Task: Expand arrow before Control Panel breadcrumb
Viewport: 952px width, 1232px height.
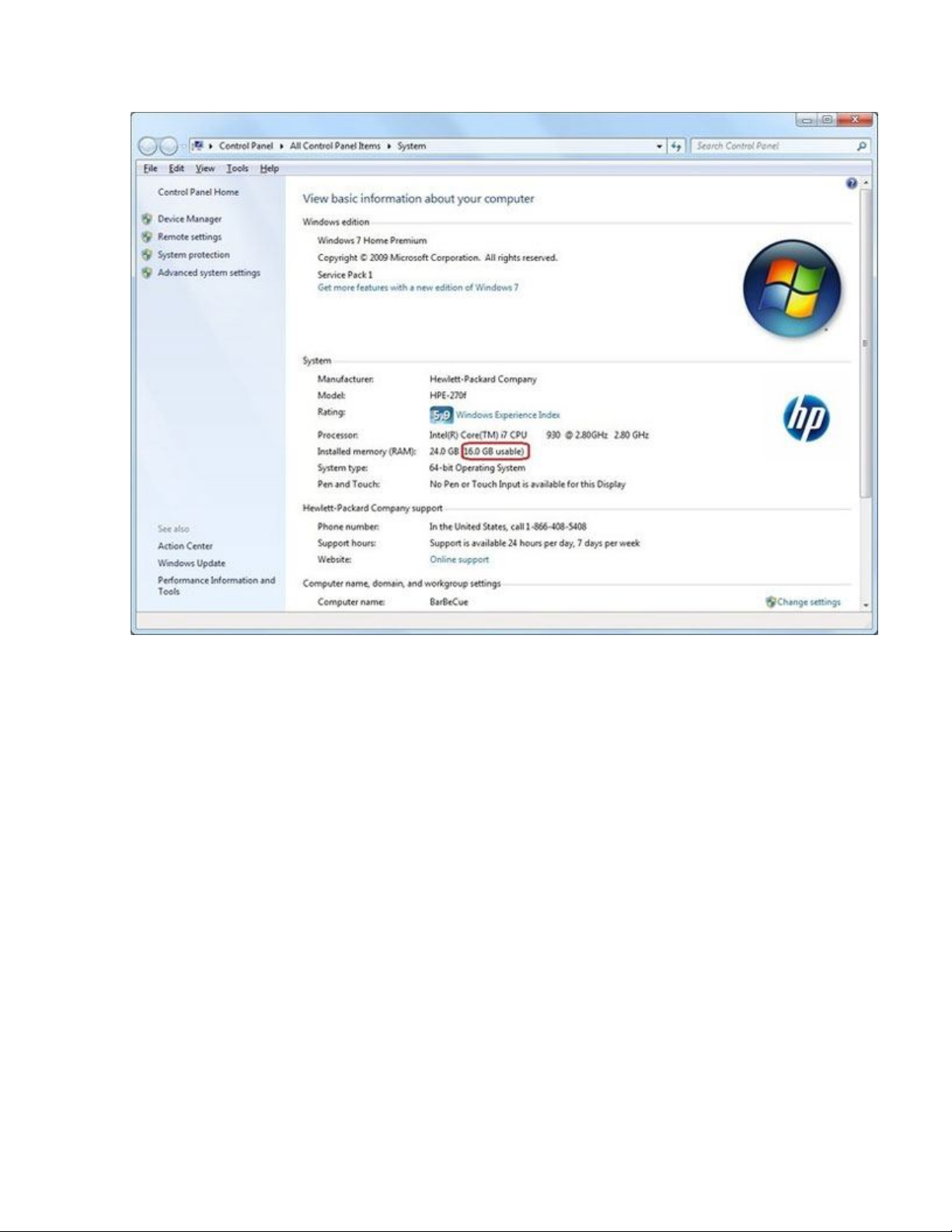Action: 211,146
